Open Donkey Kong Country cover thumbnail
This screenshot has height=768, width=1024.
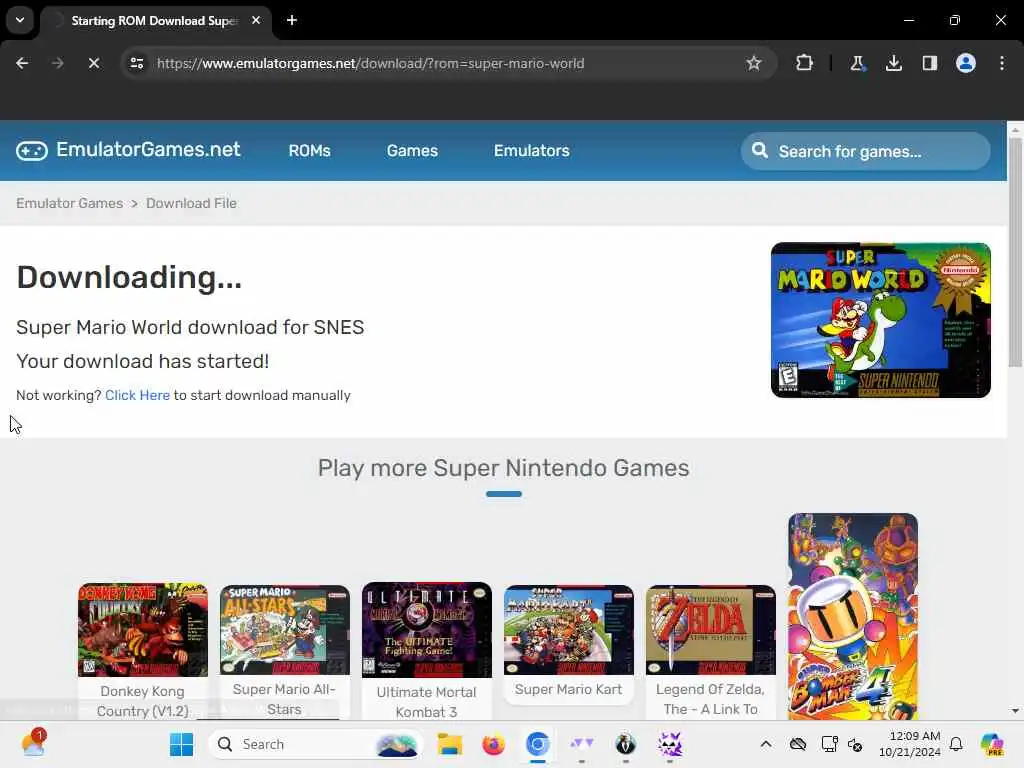pos(142,630)
